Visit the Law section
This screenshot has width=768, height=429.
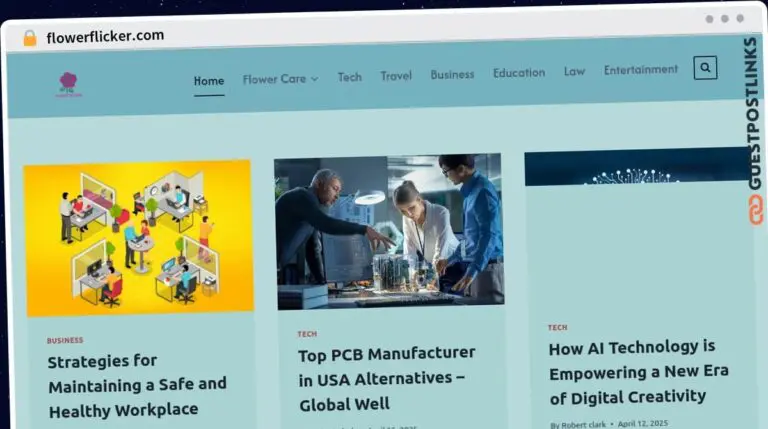click(575, 72)
